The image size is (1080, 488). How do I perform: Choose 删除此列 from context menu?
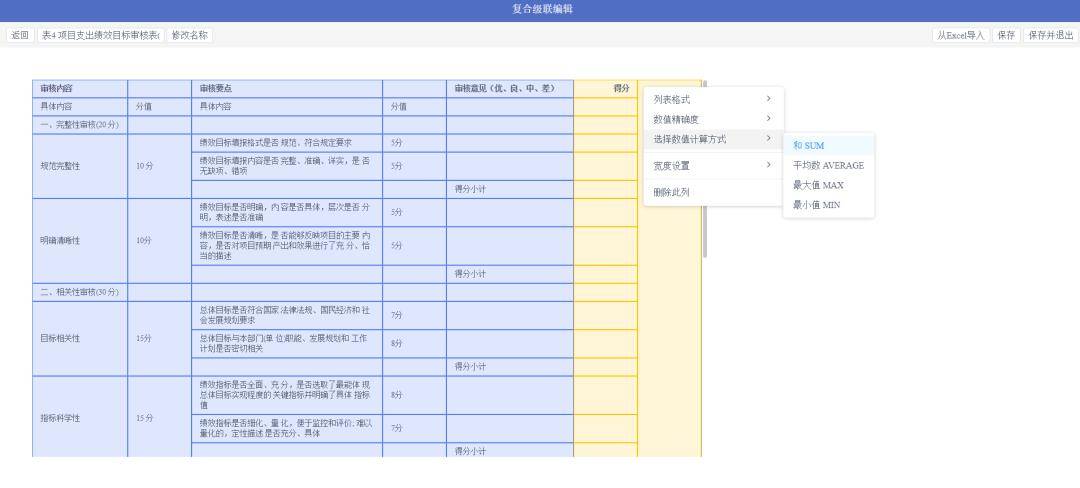coord(713,192)
